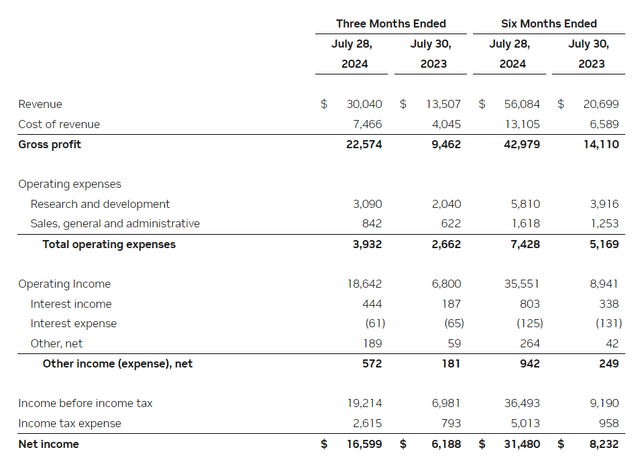640x458 pixels.
Task: Click the 30,040 revenue value
Action: pyautogui.click(x=364, y=104)
